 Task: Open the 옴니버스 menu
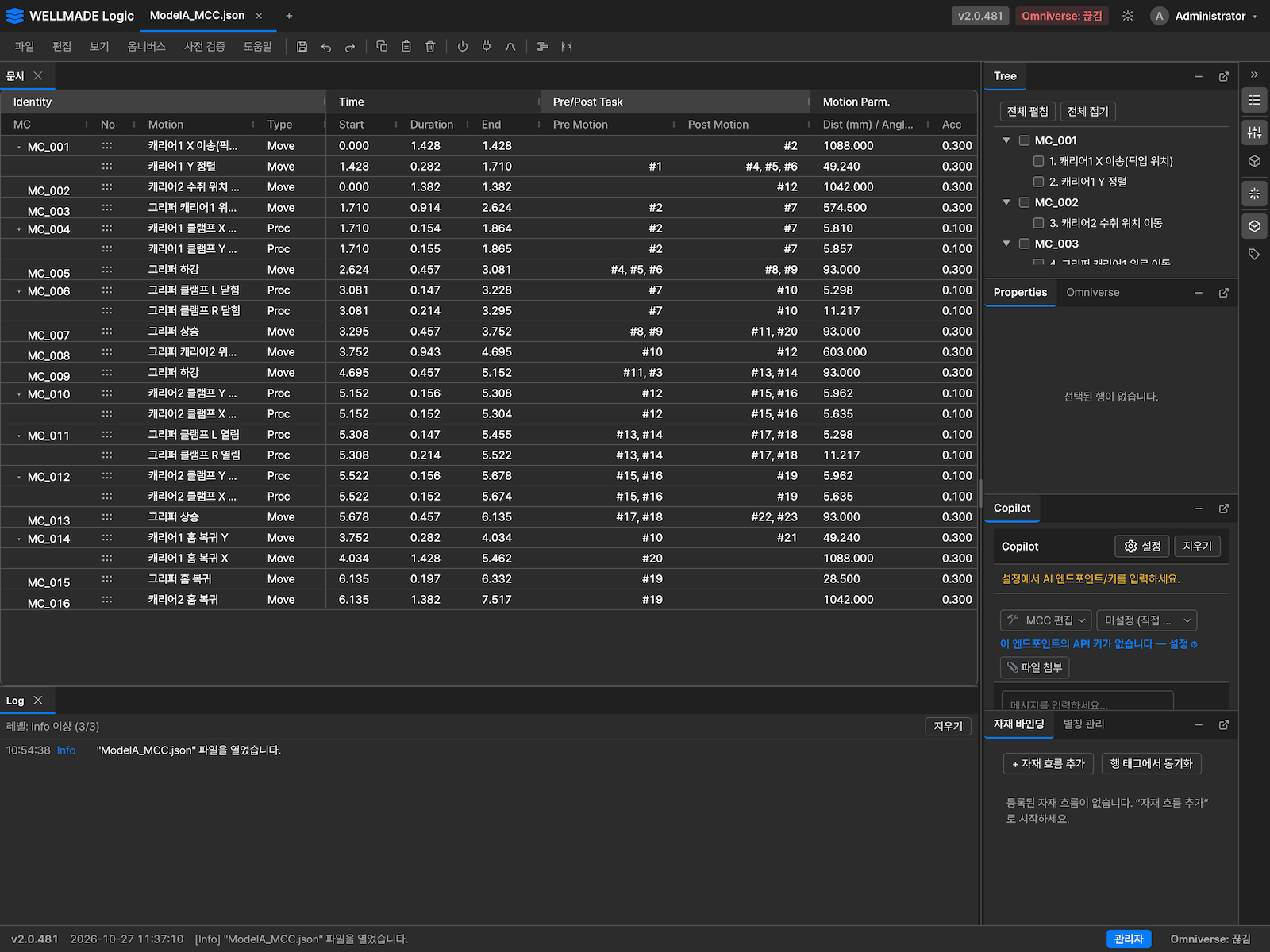tap(147, 47)
